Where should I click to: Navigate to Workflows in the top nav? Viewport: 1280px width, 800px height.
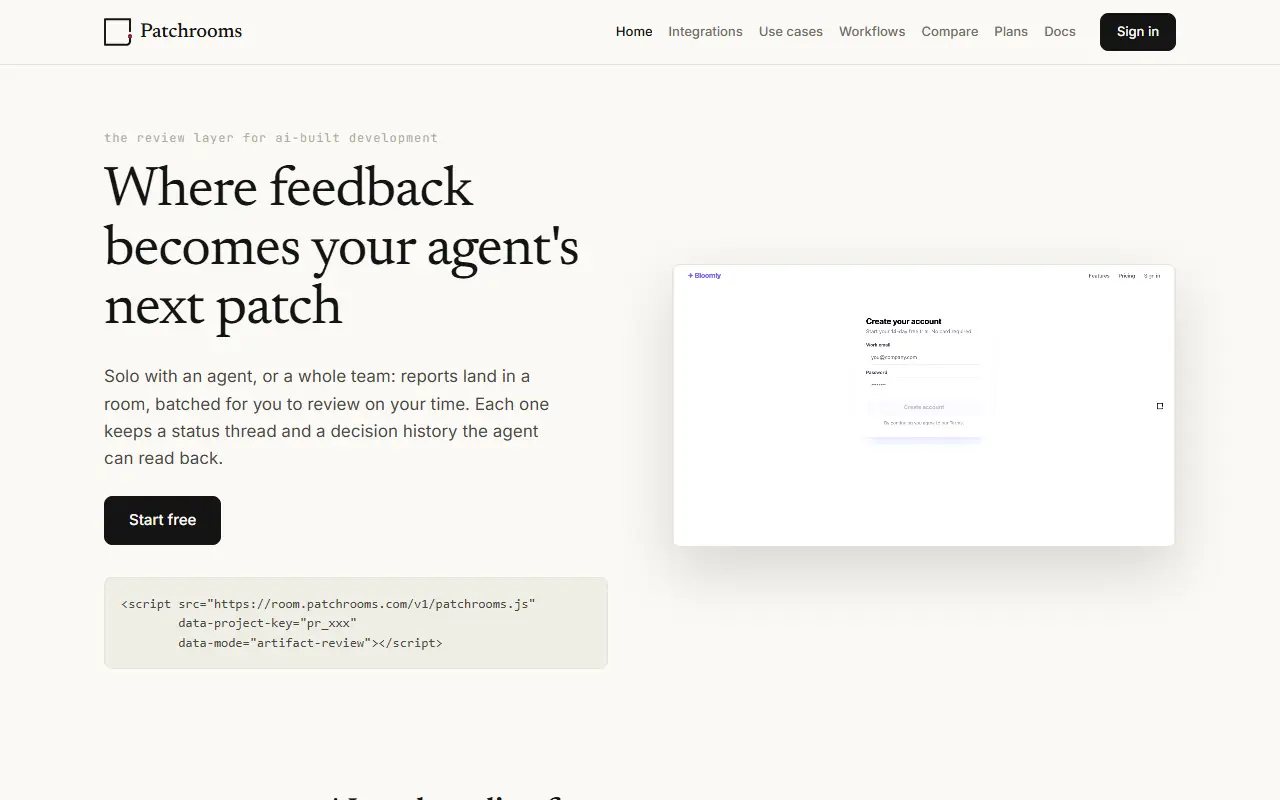(872, 32)
